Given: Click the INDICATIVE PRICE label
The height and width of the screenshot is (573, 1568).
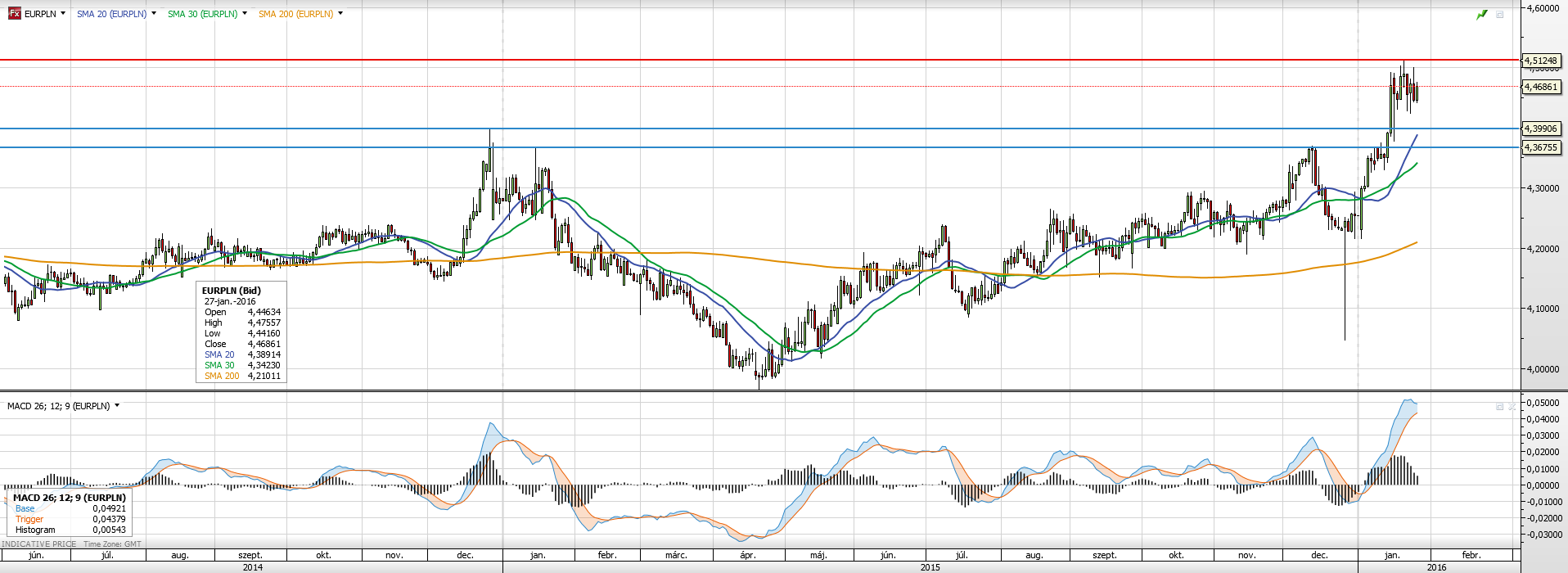Looking at the screenshot, I should pyautogui.click(x=39, y=544).
